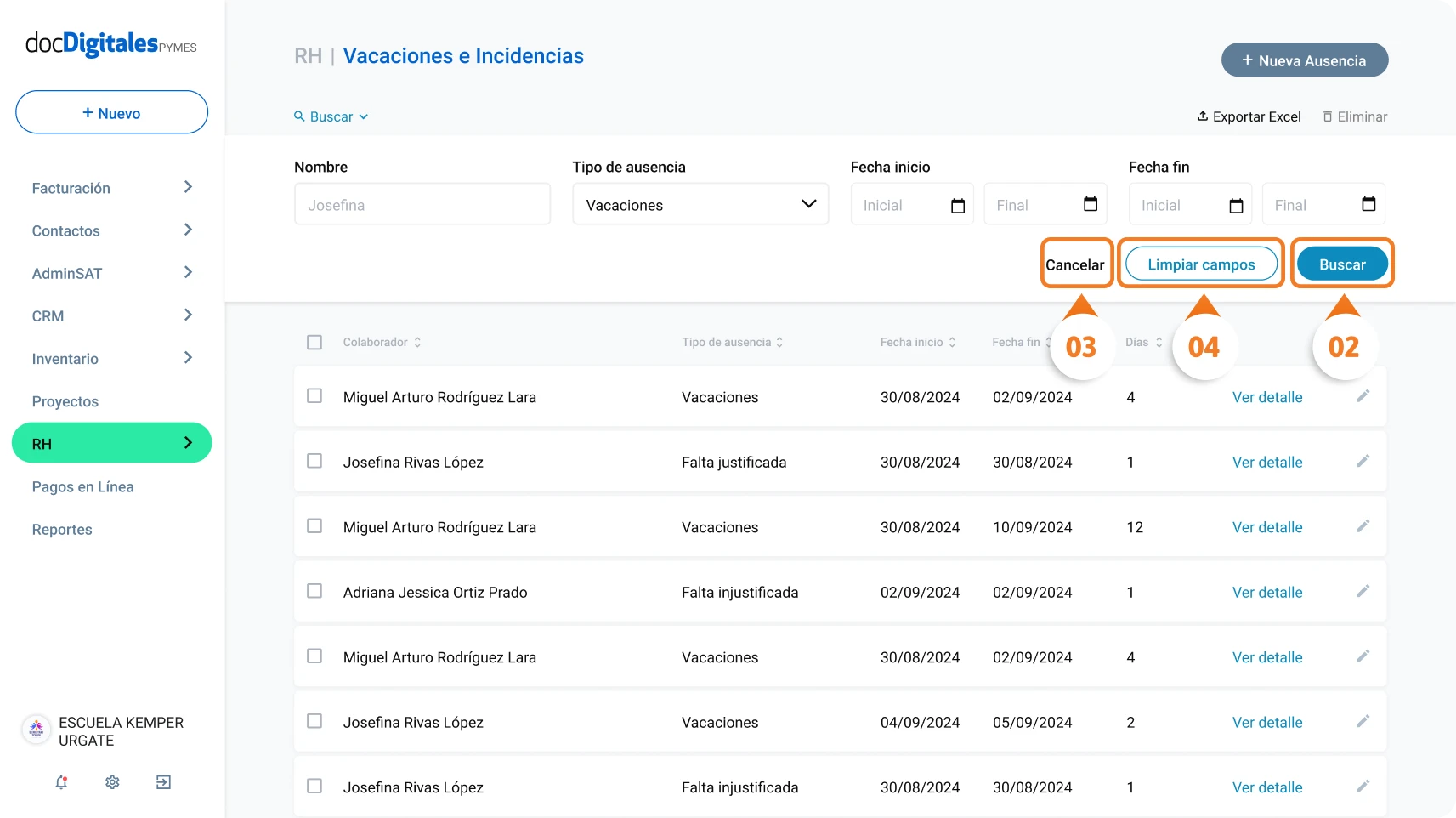Open the notifications bell icon
The image size is (1456, 818).
tap(61, 782)
